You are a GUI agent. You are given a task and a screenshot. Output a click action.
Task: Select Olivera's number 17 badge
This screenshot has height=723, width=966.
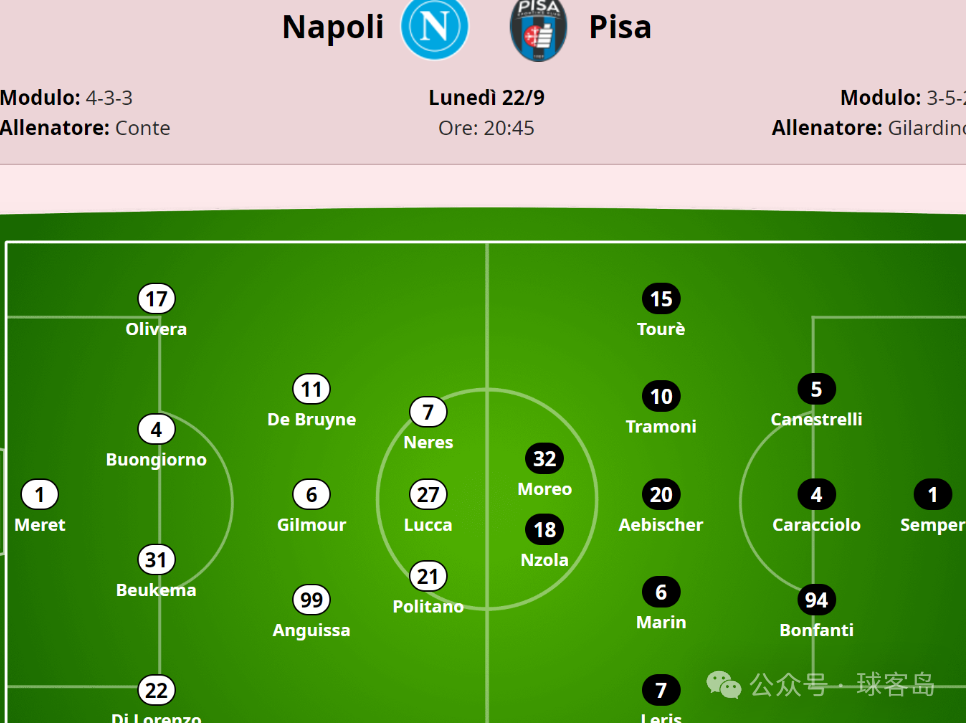point(156,299)
